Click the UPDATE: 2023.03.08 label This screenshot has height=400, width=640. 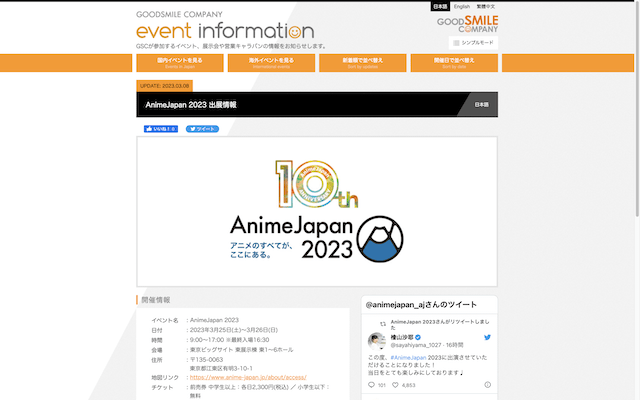(164, 86)
